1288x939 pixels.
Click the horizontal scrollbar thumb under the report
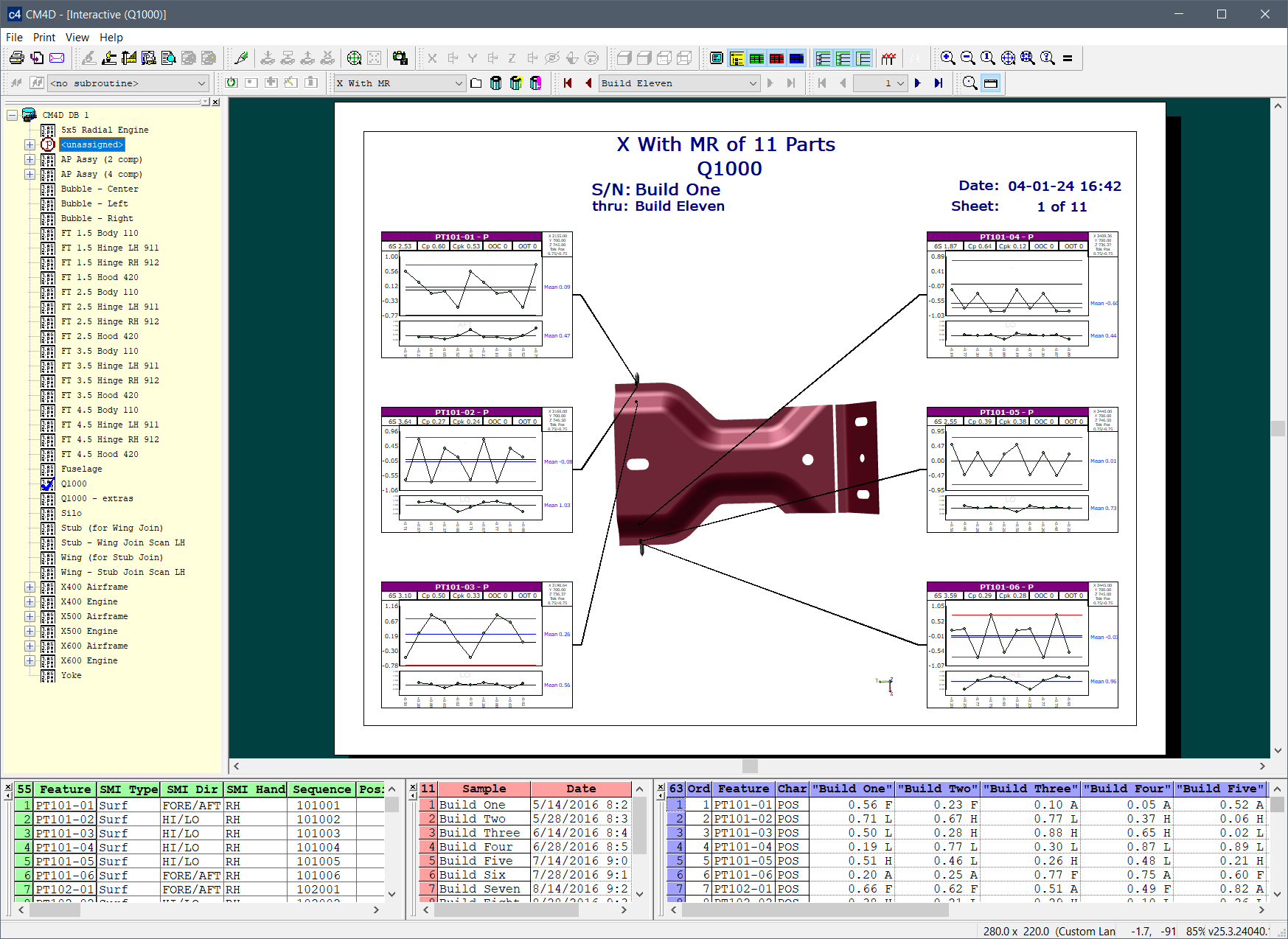coord(750,766)
